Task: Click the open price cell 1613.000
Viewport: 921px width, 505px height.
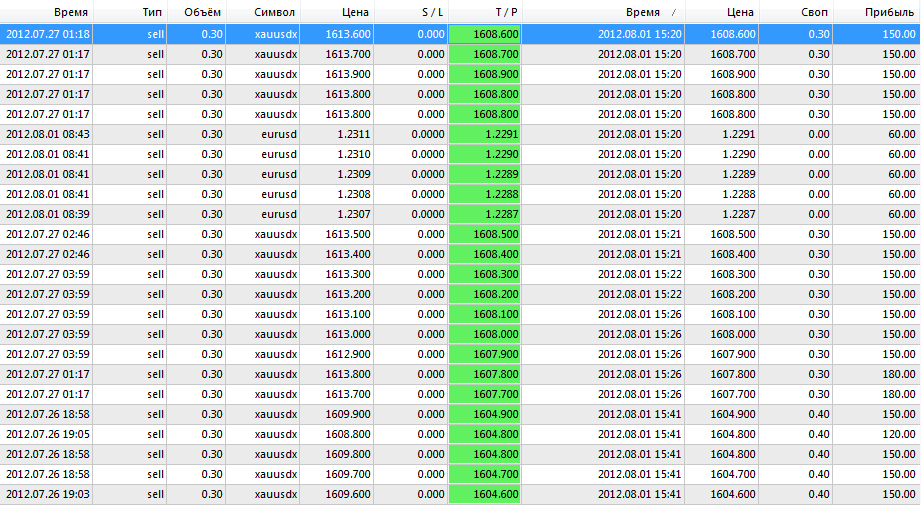Action: click(x=337, y=334)
